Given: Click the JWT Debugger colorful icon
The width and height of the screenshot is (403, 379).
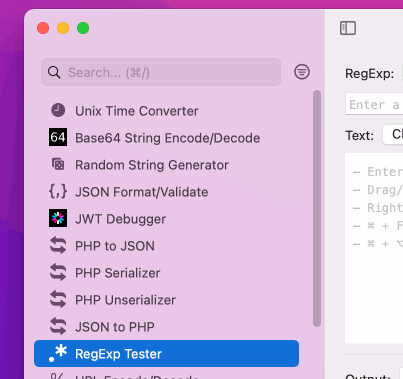Looking at the screenshot, I should click(x=58, y=218).
